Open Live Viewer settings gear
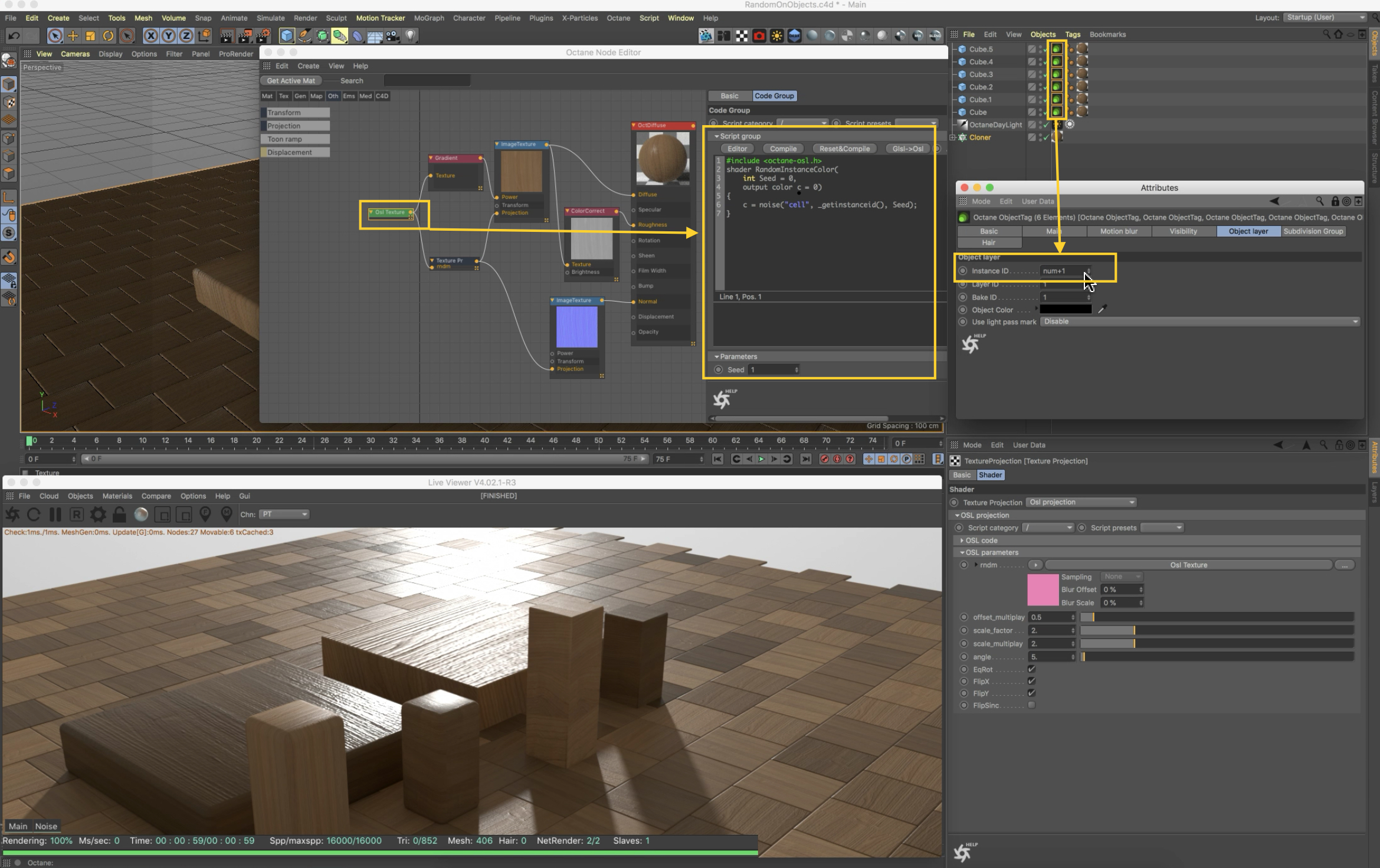The image size is (1380, 868). click(x=98, y=515)
